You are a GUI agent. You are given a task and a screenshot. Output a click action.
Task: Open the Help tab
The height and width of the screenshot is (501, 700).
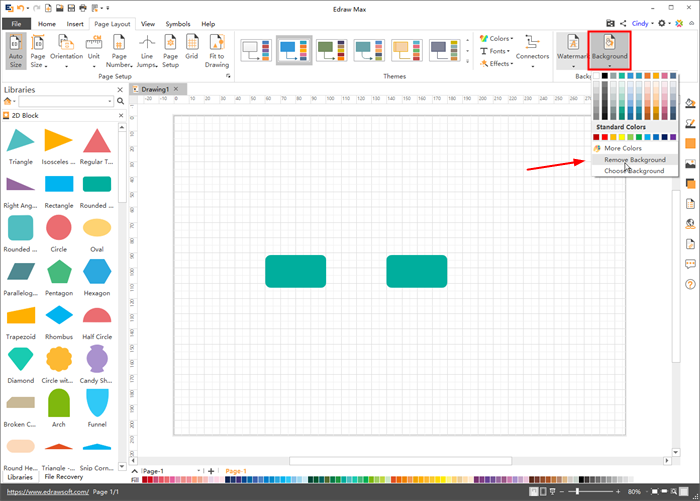pos(208,24)
